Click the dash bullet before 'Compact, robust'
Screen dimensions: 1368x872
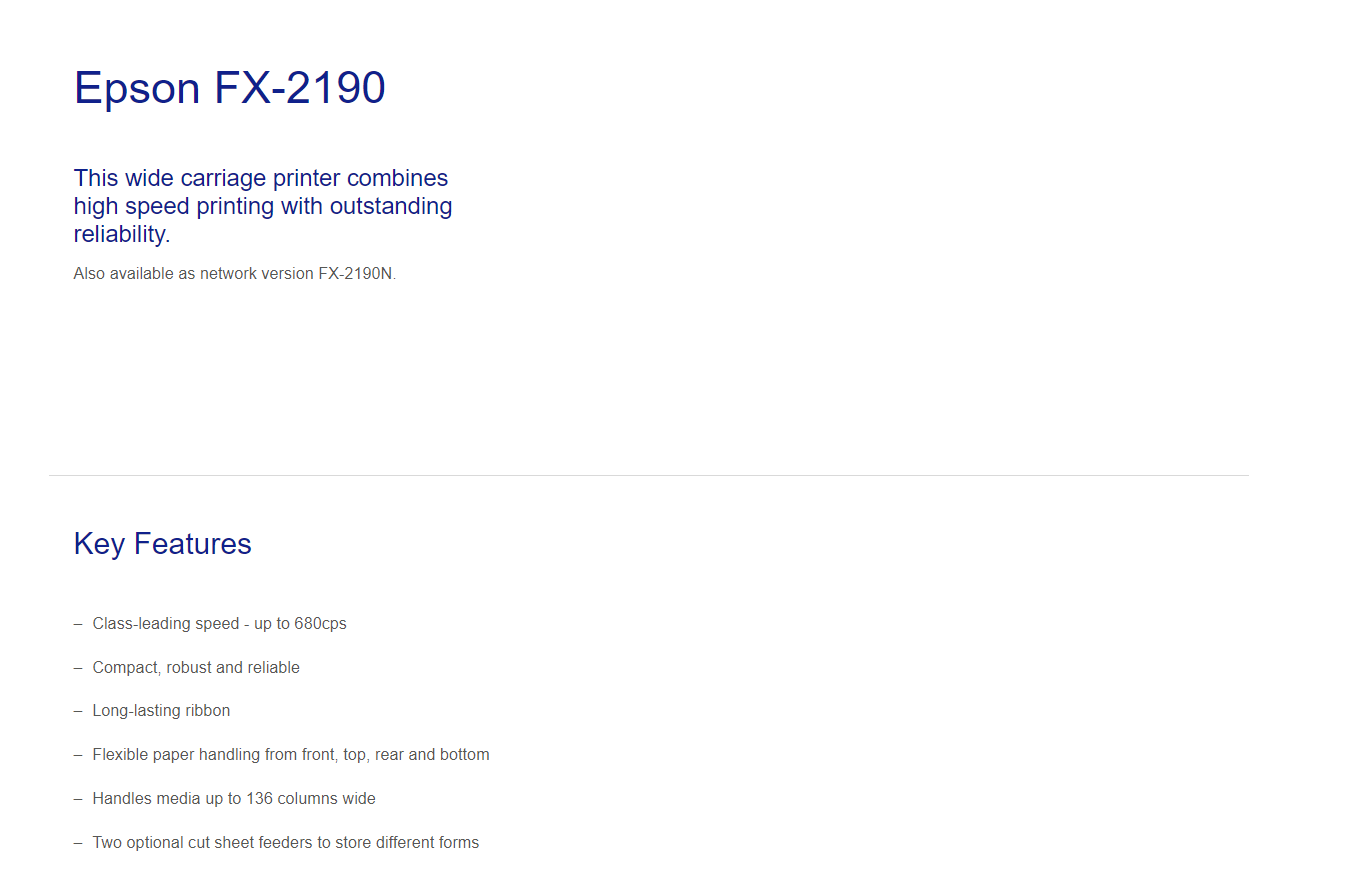78,668
